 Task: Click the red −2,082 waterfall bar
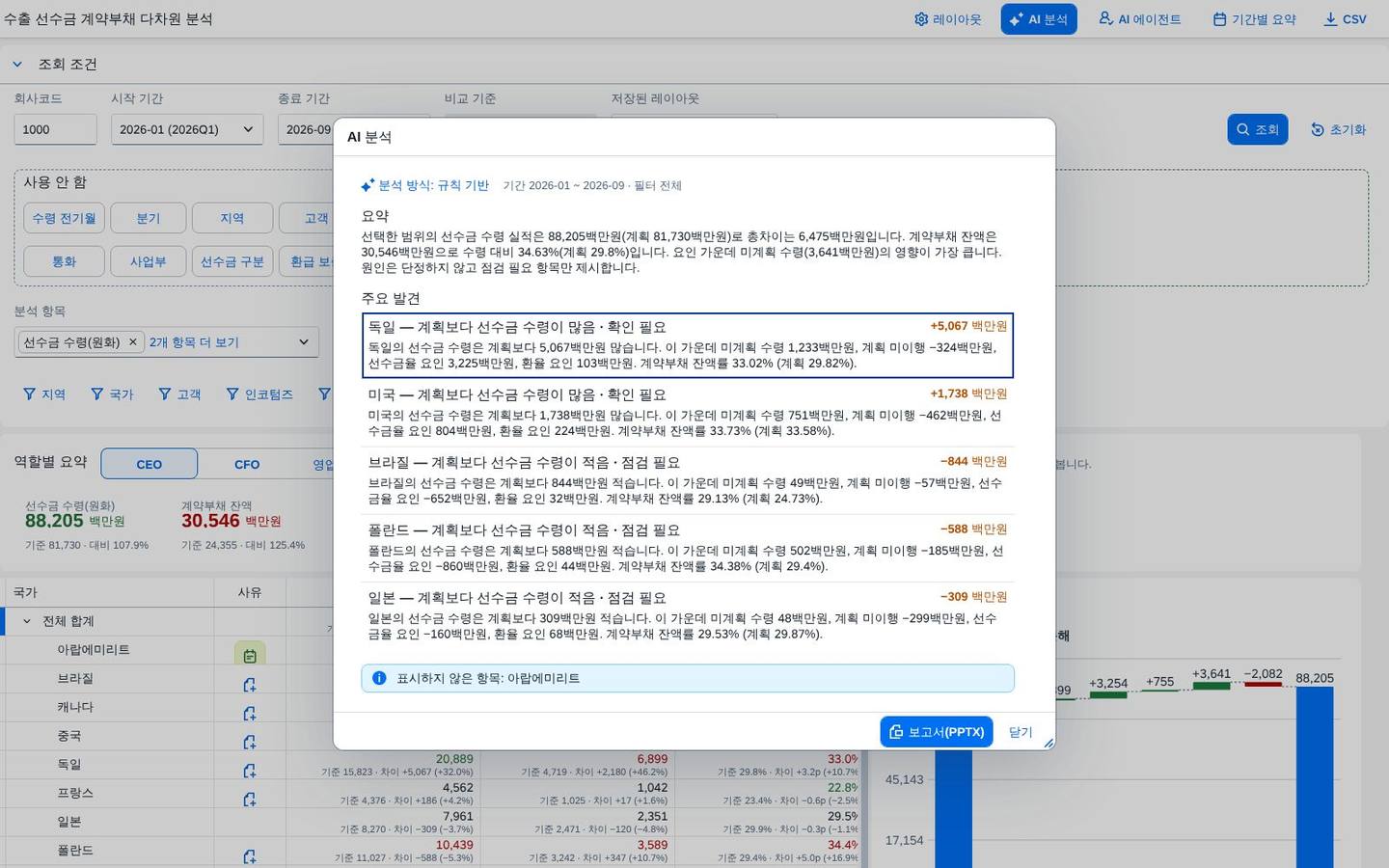1264,684
